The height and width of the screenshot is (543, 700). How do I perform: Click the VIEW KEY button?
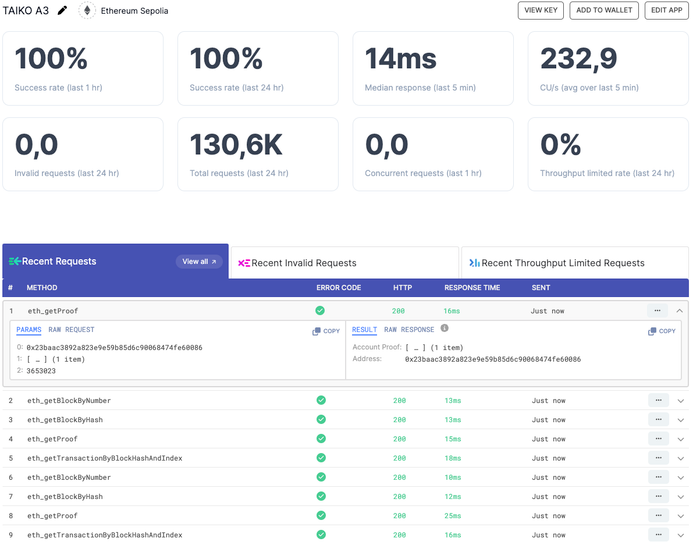(541, 10)
